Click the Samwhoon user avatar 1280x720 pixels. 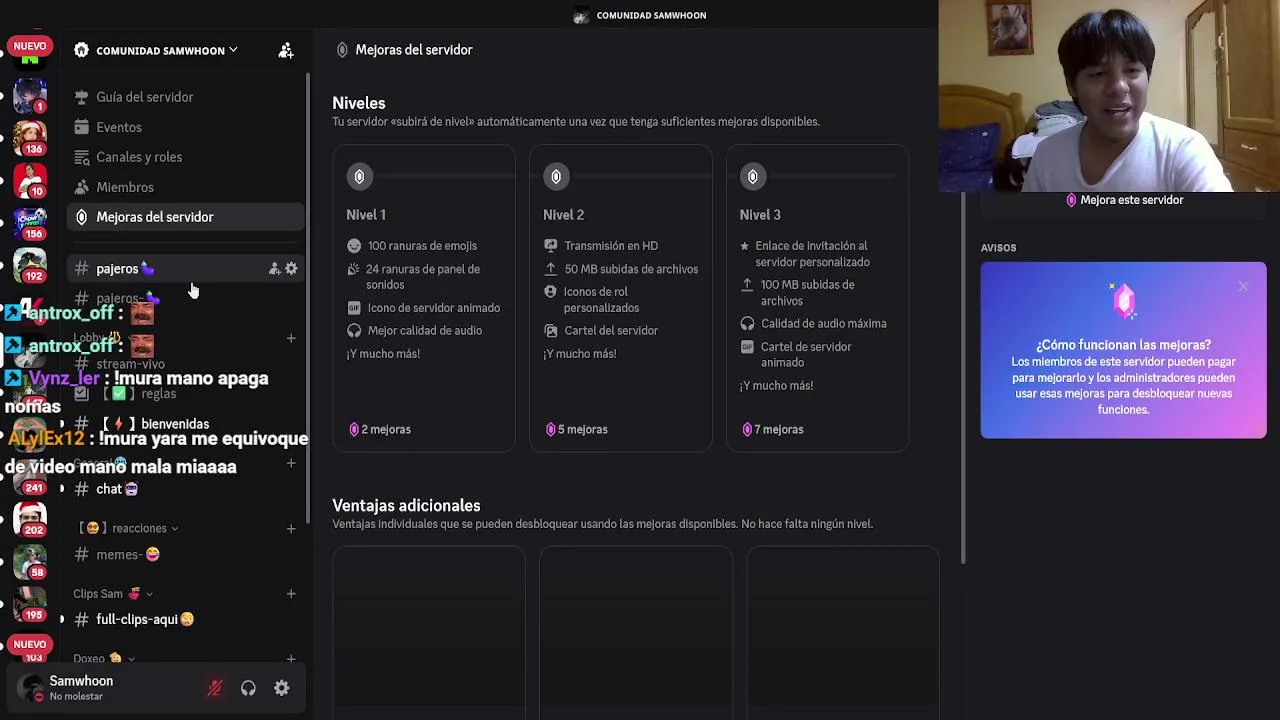pyautogui.click(x=30, y=688)
